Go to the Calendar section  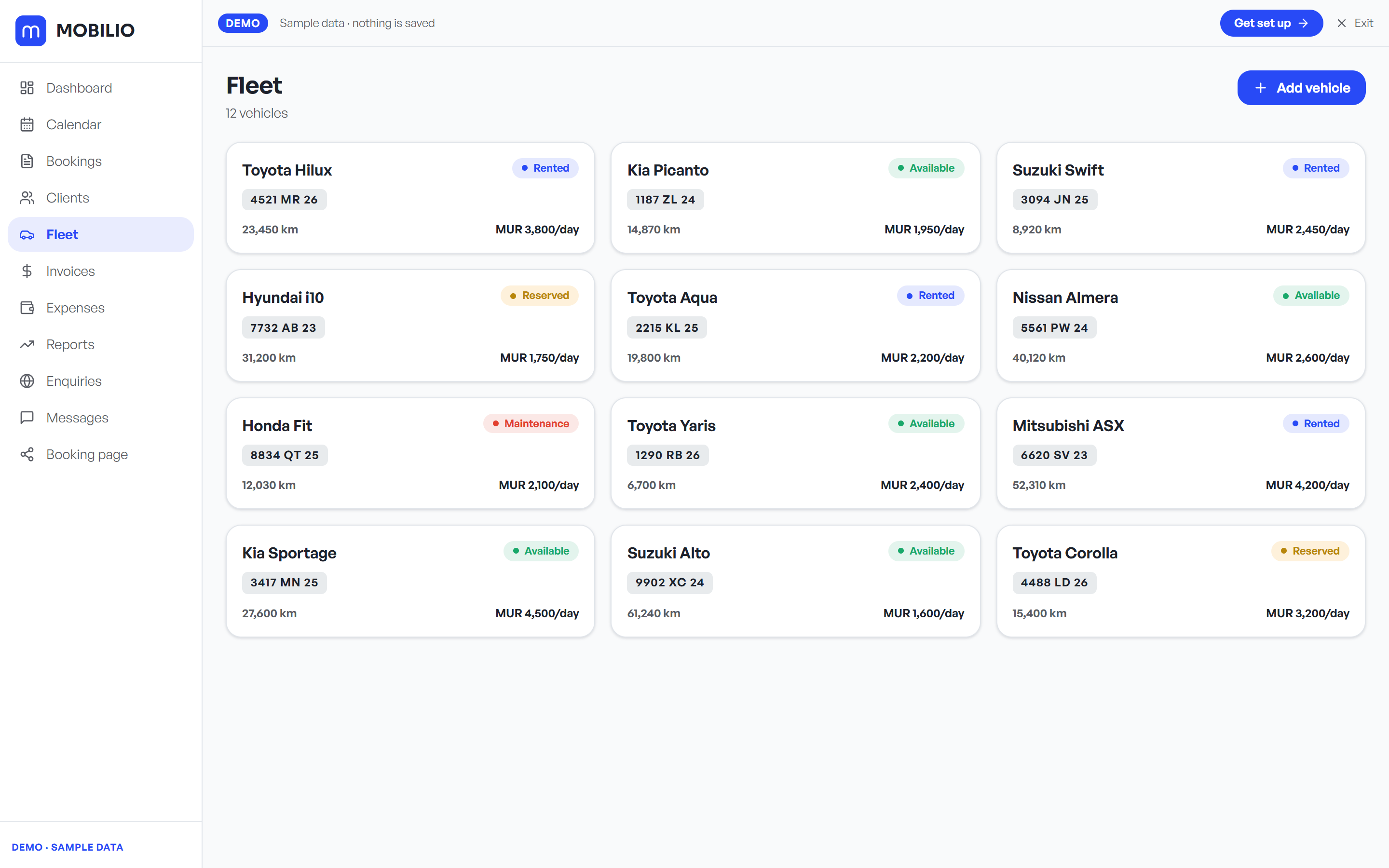(x=101, y=124)
